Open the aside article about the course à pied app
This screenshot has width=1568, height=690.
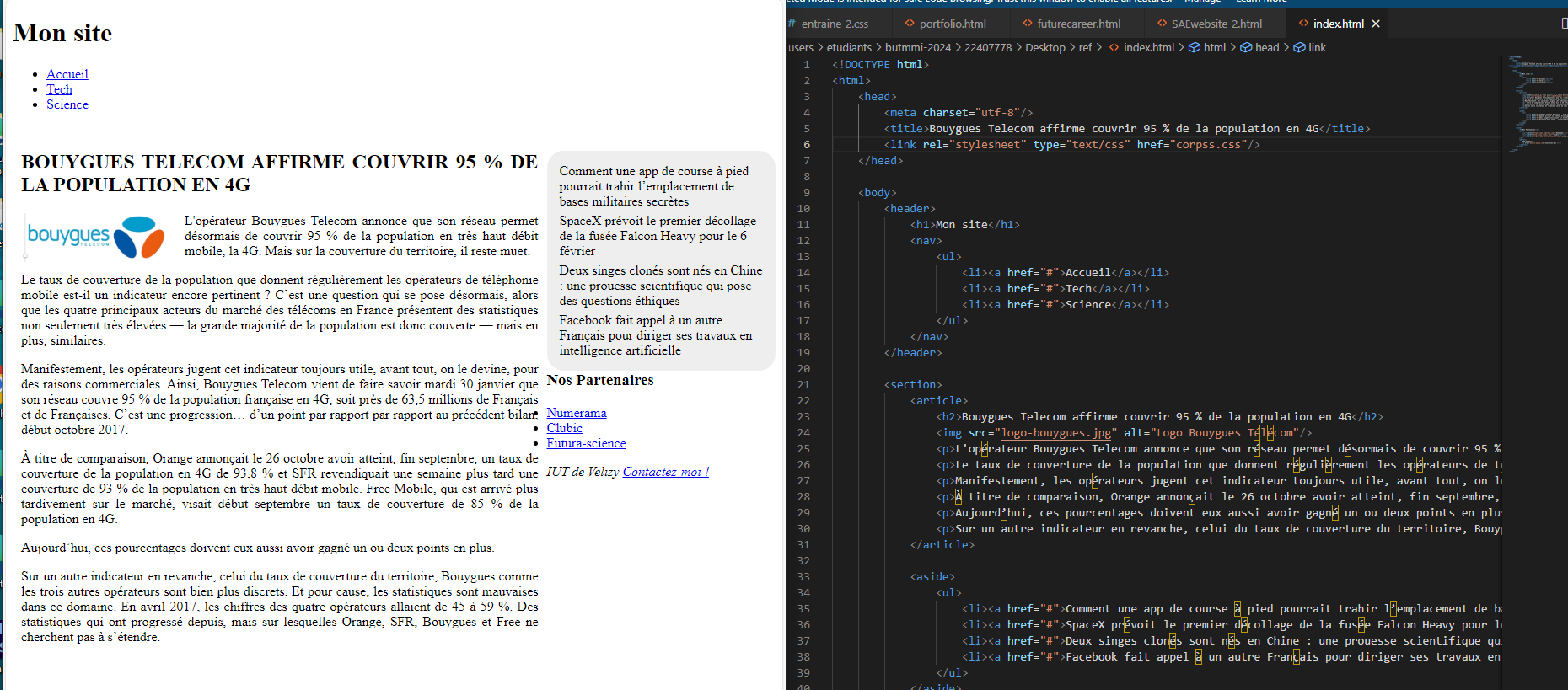point(654,186)
